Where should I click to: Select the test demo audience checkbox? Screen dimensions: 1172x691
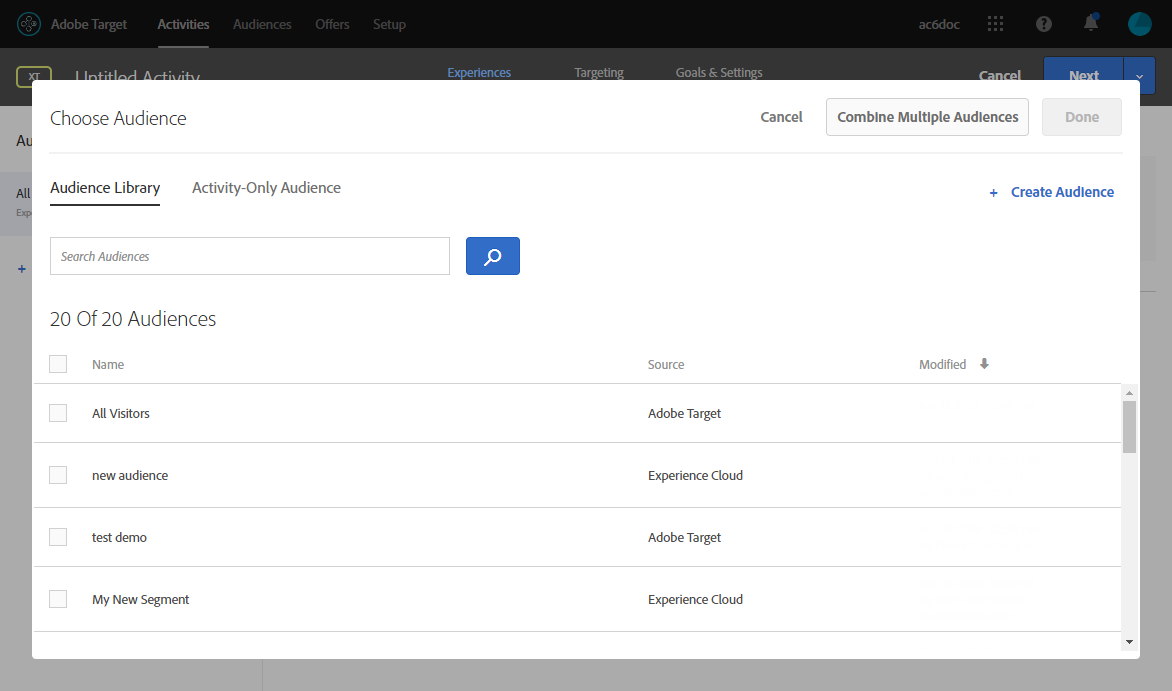pos(58,537)
